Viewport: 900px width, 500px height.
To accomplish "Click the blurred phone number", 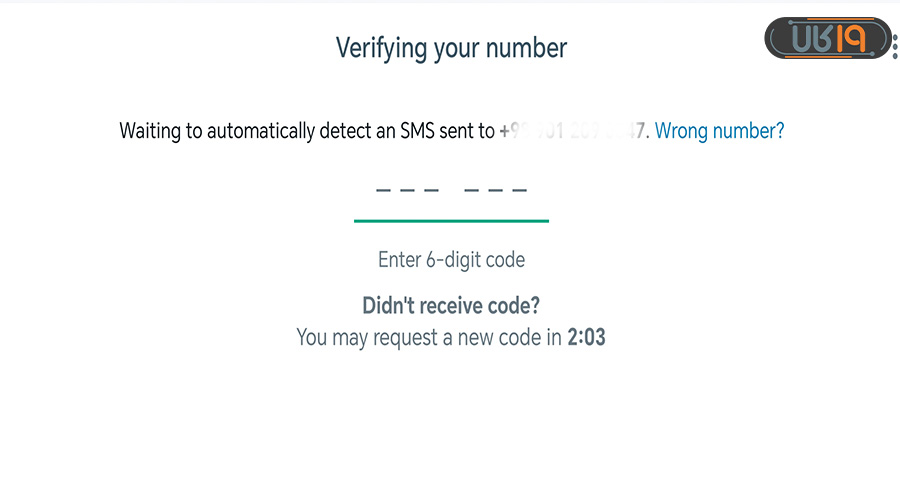I will coord(572,131).
